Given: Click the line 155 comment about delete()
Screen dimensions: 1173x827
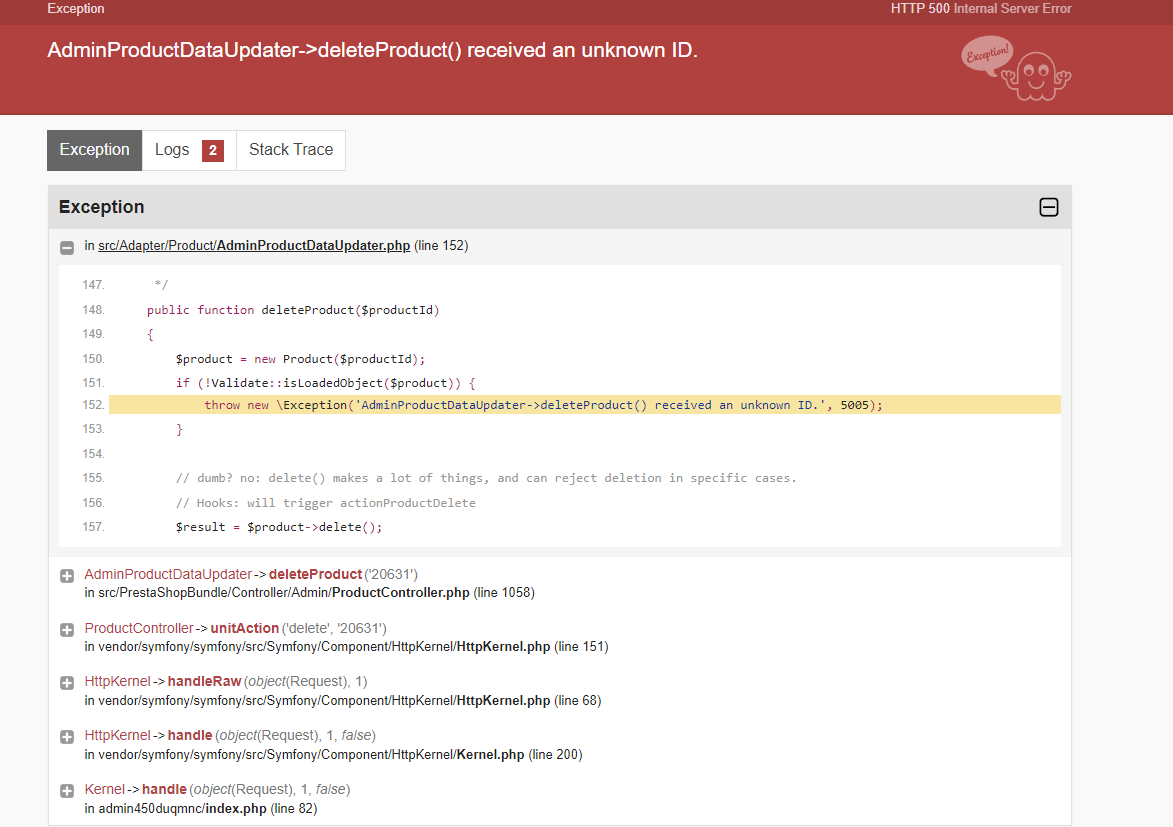Looking at the screenshot, I should tap(486, 477).
